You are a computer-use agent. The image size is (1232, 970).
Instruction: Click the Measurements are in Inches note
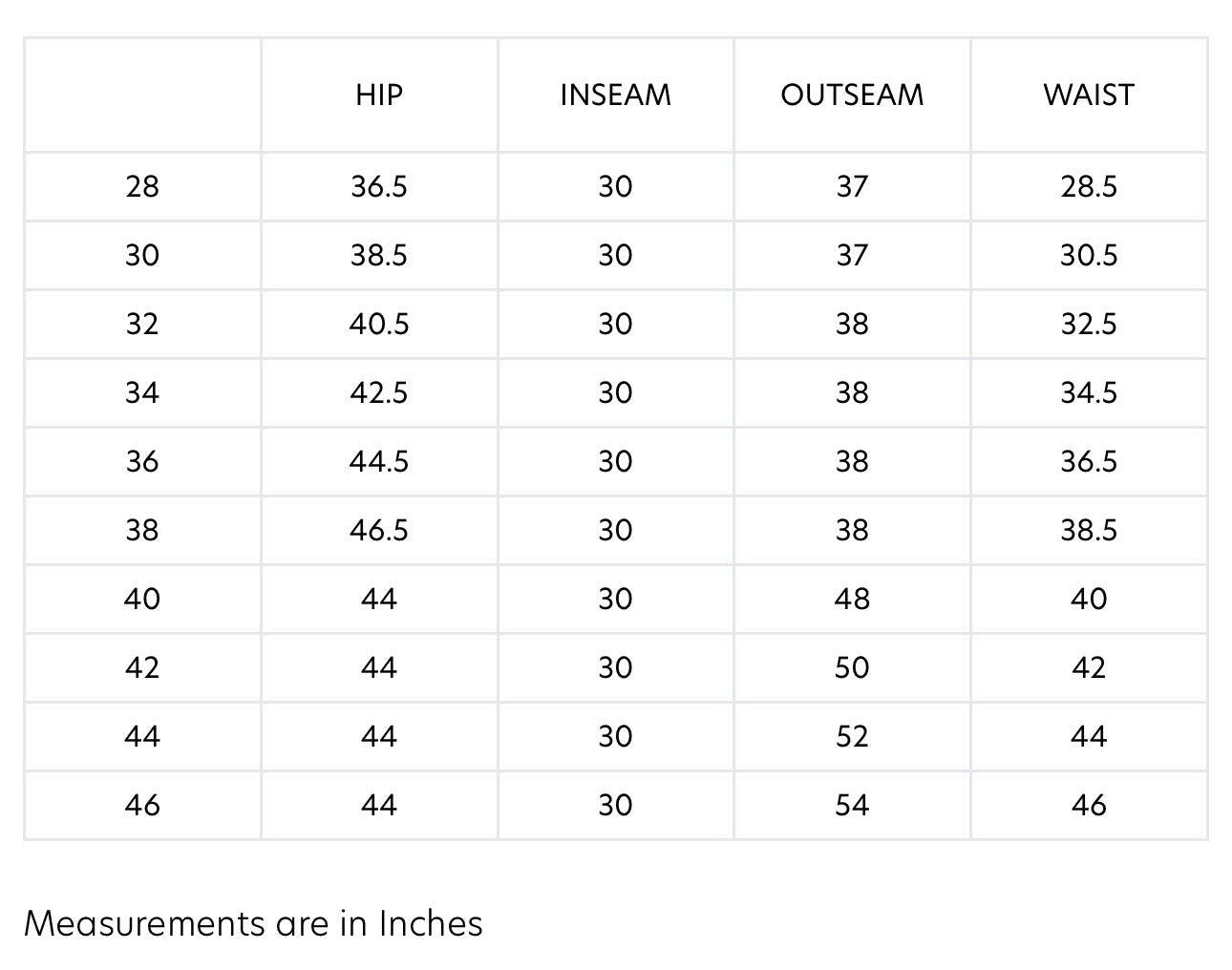click(x=253, y=923)
